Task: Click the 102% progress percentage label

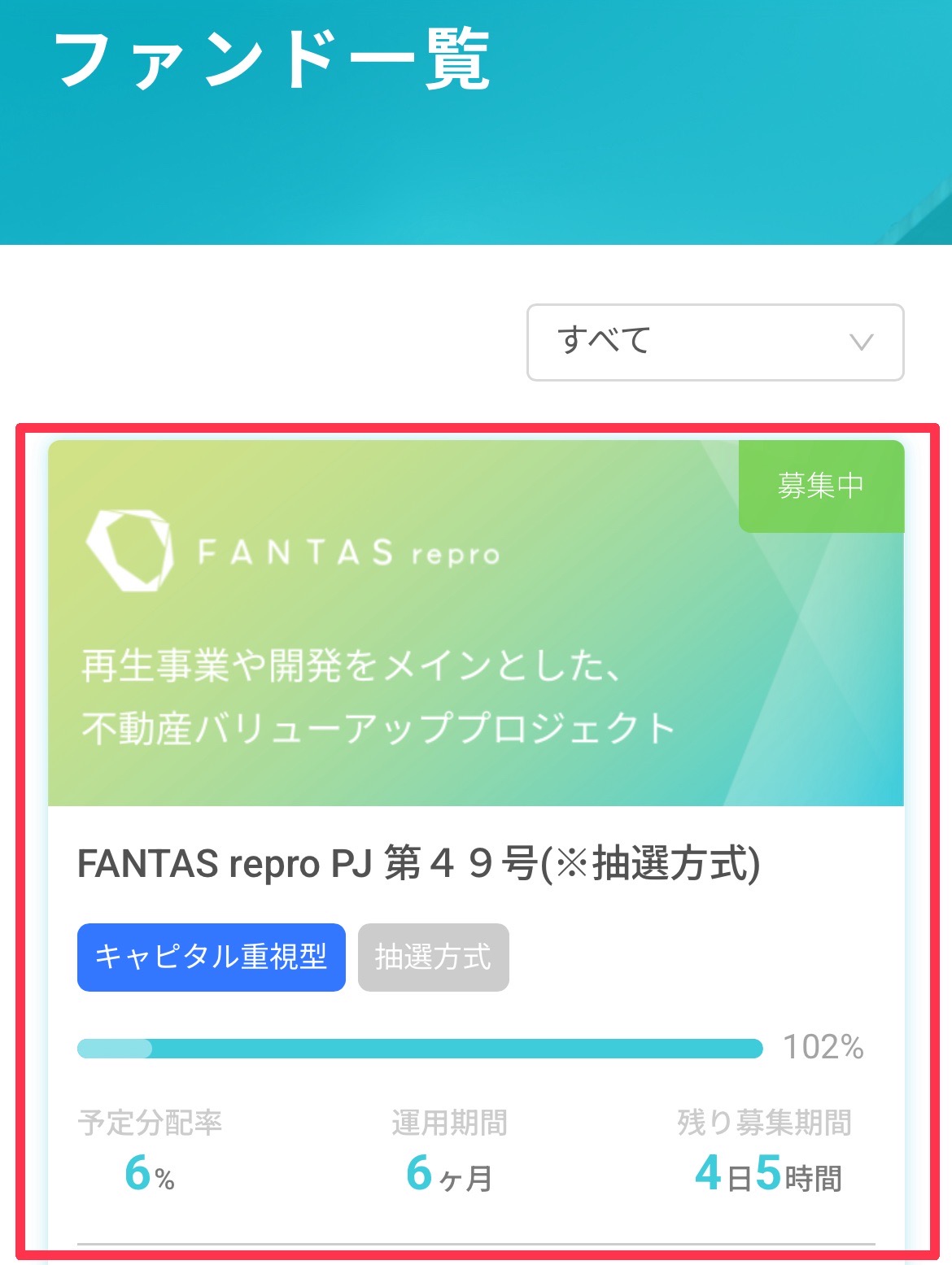Action: tap(823, 1047)
